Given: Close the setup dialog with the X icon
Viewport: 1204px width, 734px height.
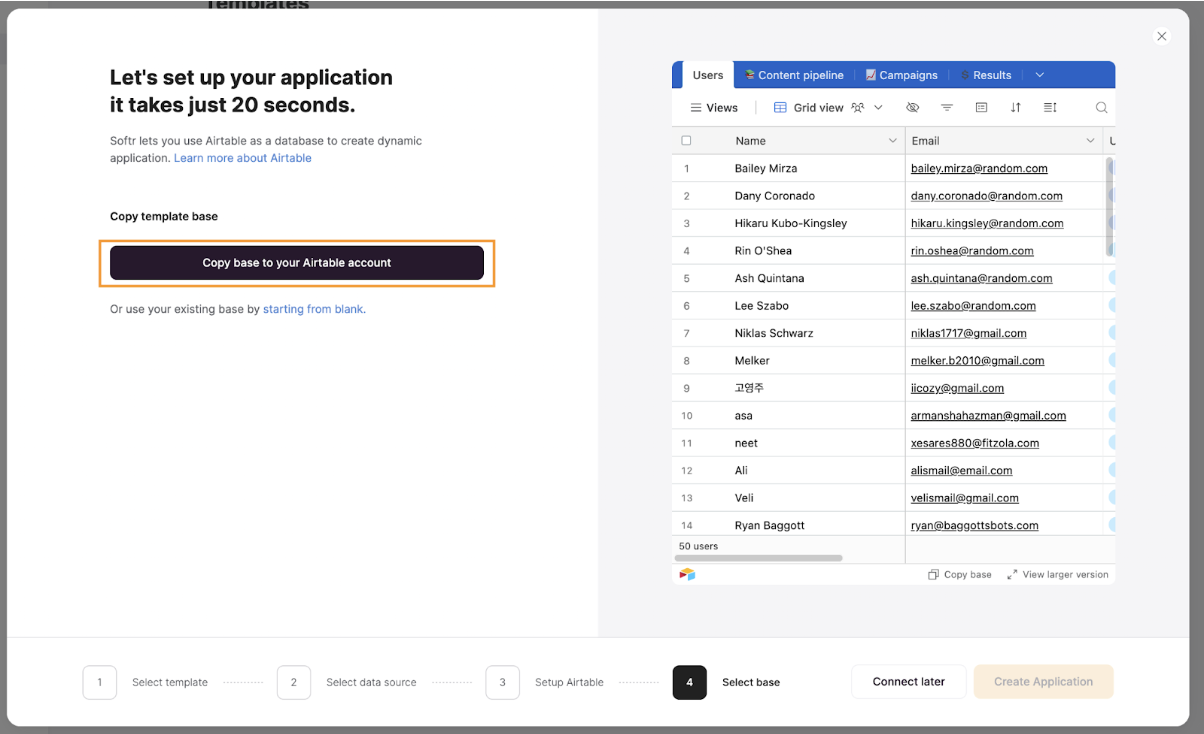Looking at the screenshot, I should (1161, 36).
